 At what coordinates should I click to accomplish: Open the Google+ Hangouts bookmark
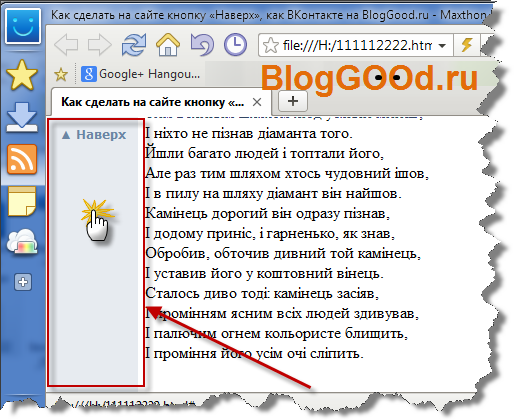click(141, 74)
